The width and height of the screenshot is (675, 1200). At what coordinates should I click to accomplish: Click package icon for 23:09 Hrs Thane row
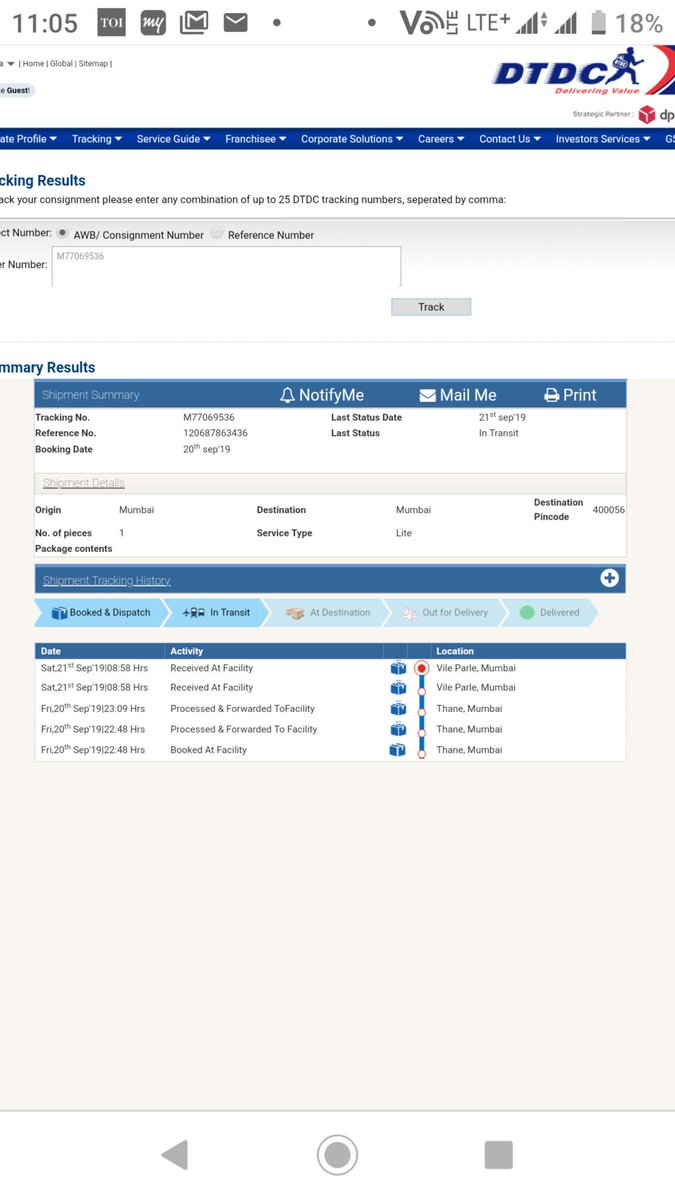point(398,709)
